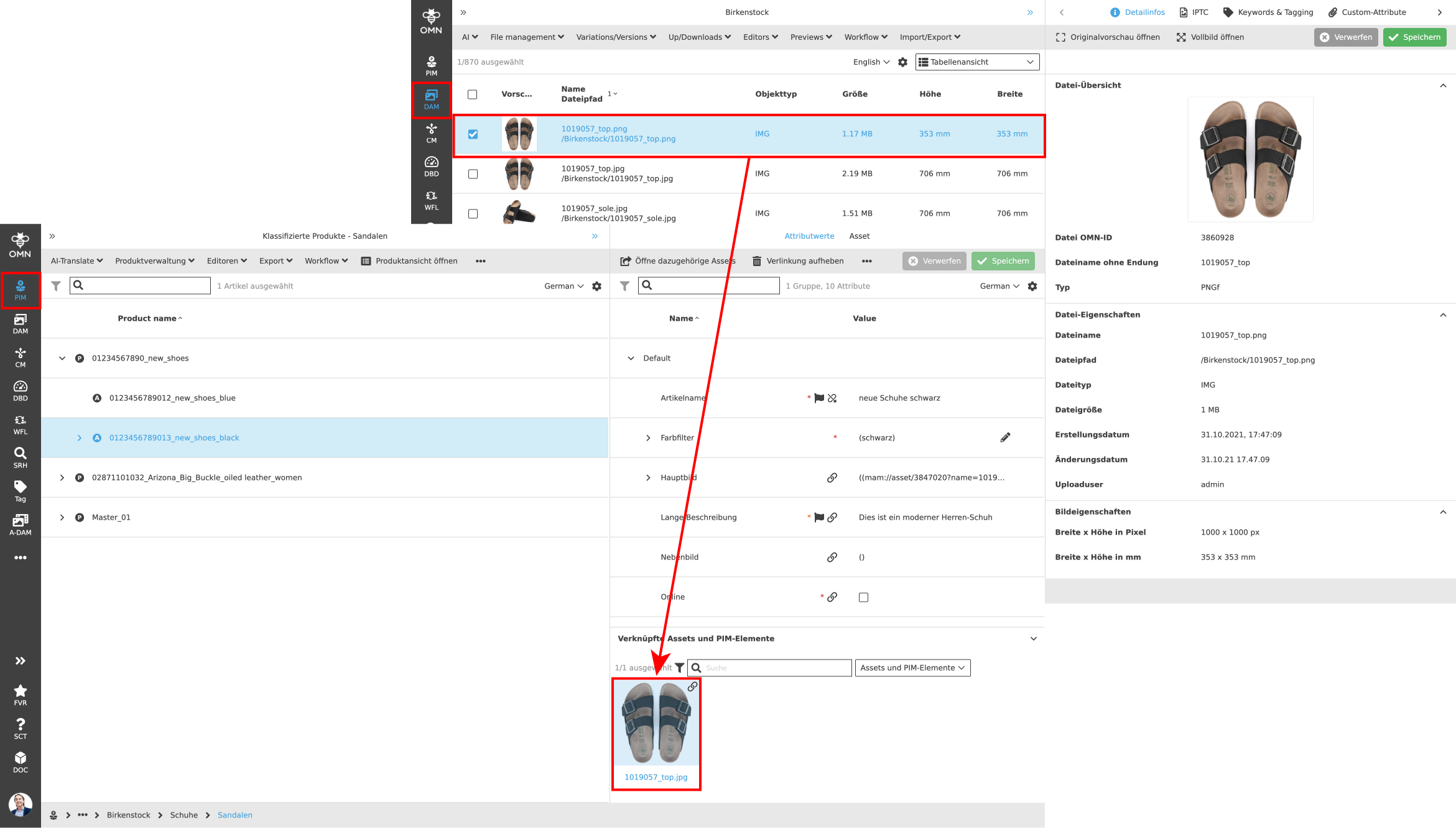Screen dimensions: 1456x828
Task: Check the box for 1019057_top.jpg row
Action: click(x=473, y=174)
